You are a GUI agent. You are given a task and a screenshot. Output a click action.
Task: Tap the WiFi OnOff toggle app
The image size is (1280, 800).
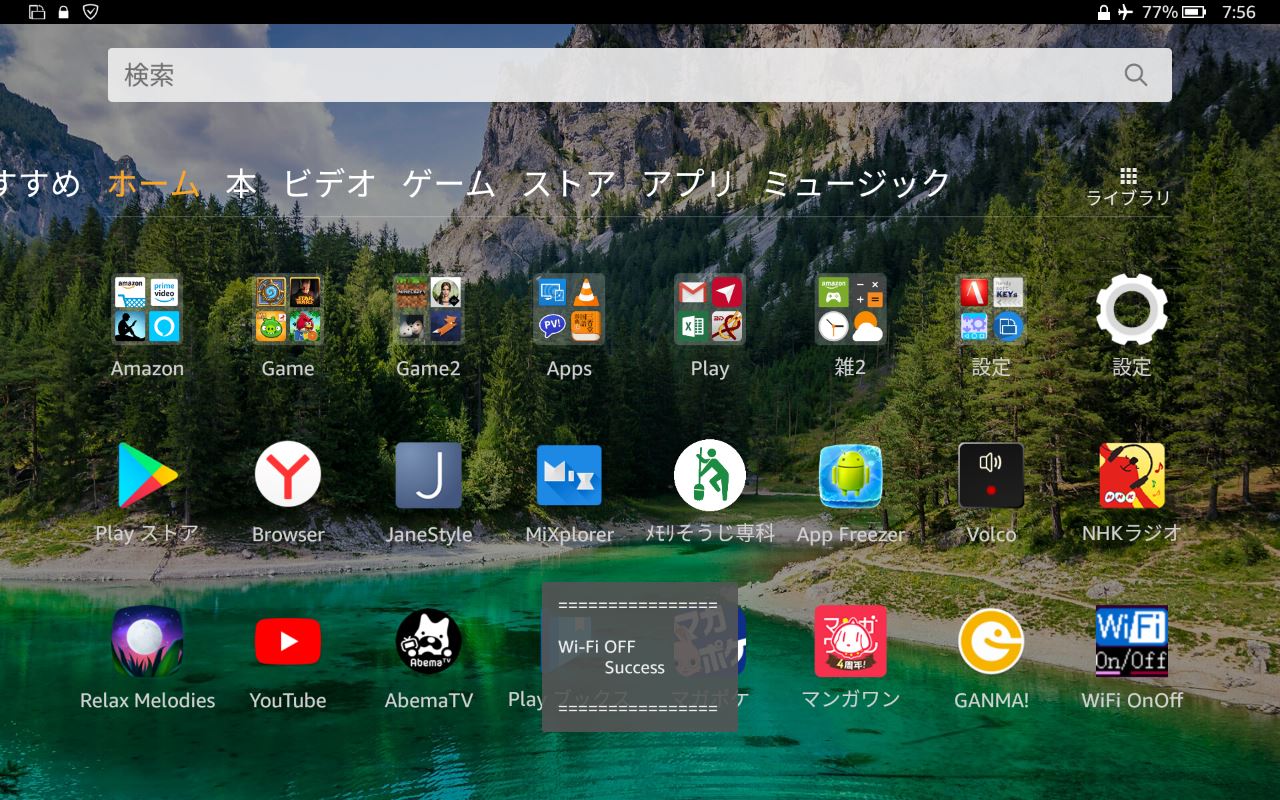click(1132, 642)
